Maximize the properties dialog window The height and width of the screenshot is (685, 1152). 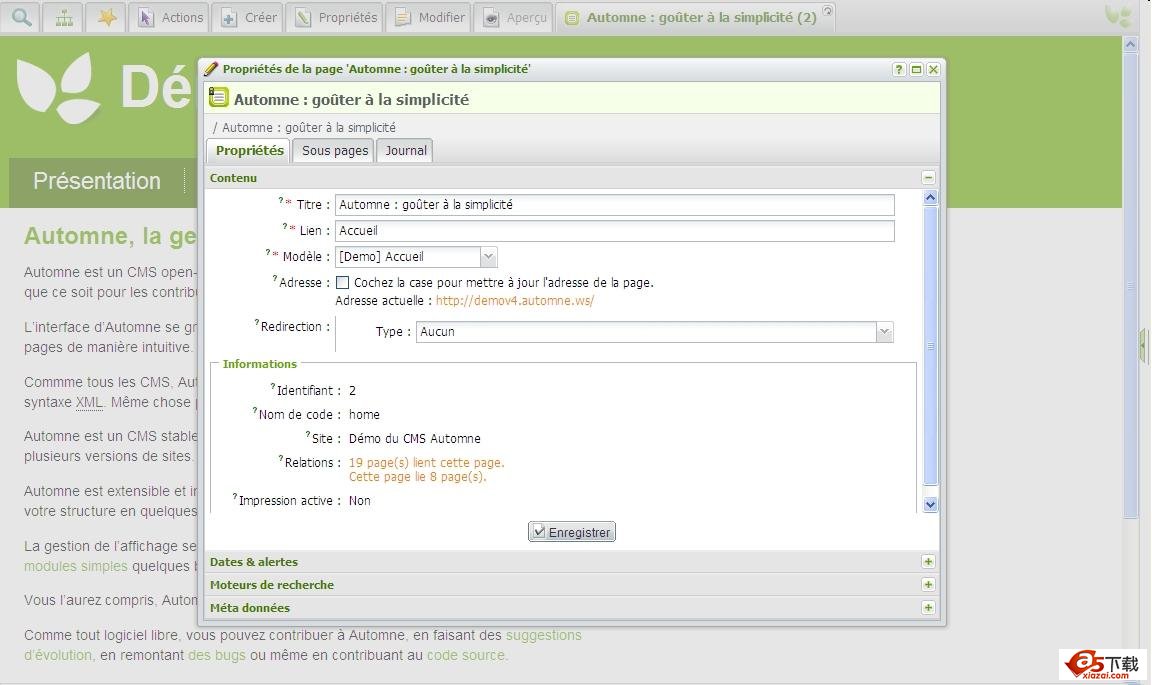(916, 69)
